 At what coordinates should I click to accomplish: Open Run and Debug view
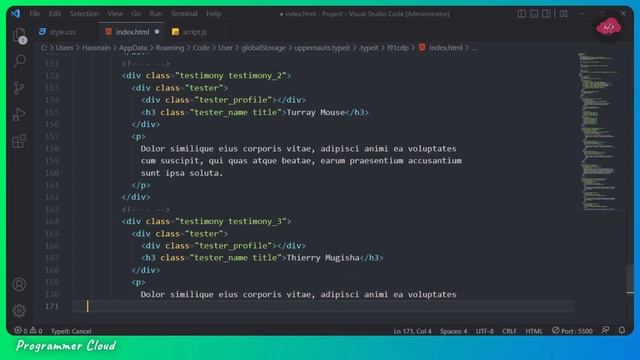pos(19,114)
